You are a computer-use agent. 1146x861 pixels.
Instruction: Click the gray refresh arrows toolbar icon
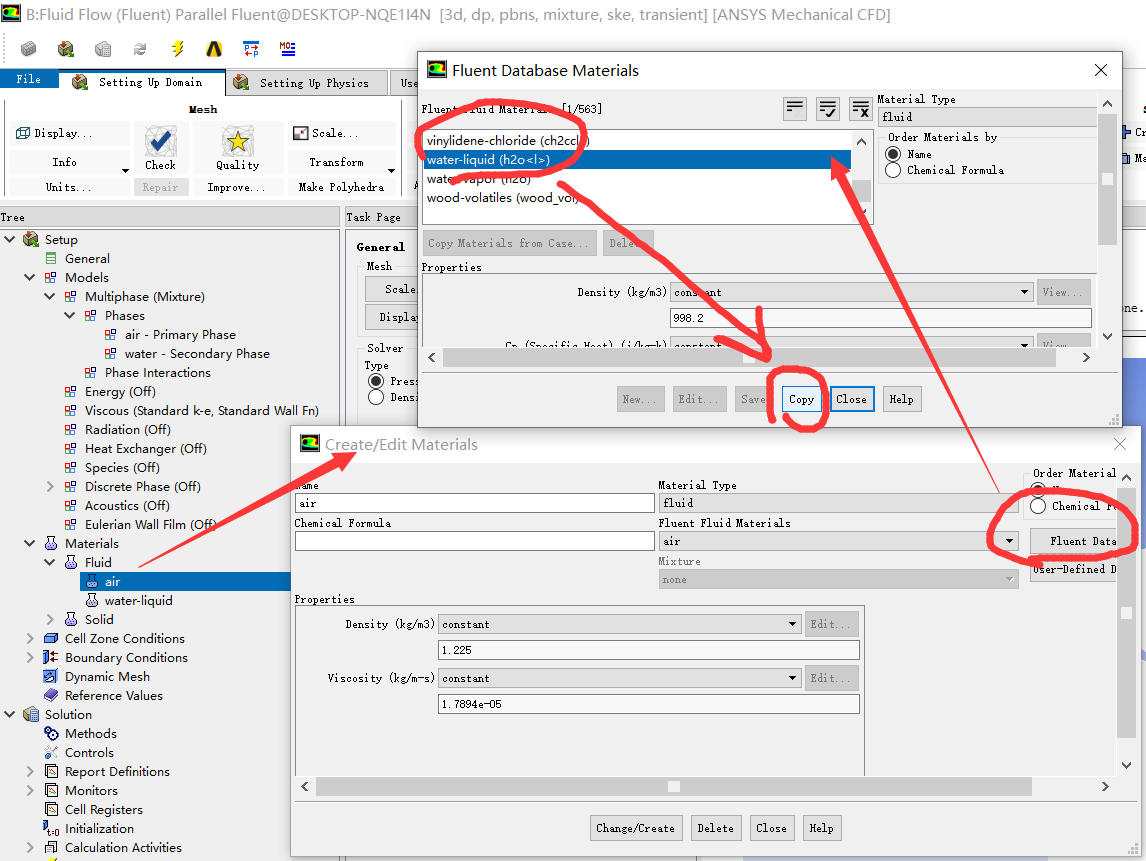pos(140,49)
